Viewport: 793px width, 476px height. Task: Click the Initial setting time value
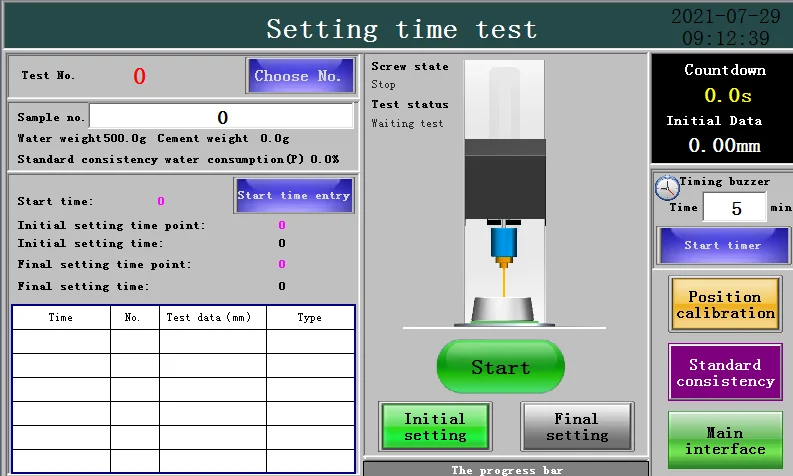coord(282,243)
